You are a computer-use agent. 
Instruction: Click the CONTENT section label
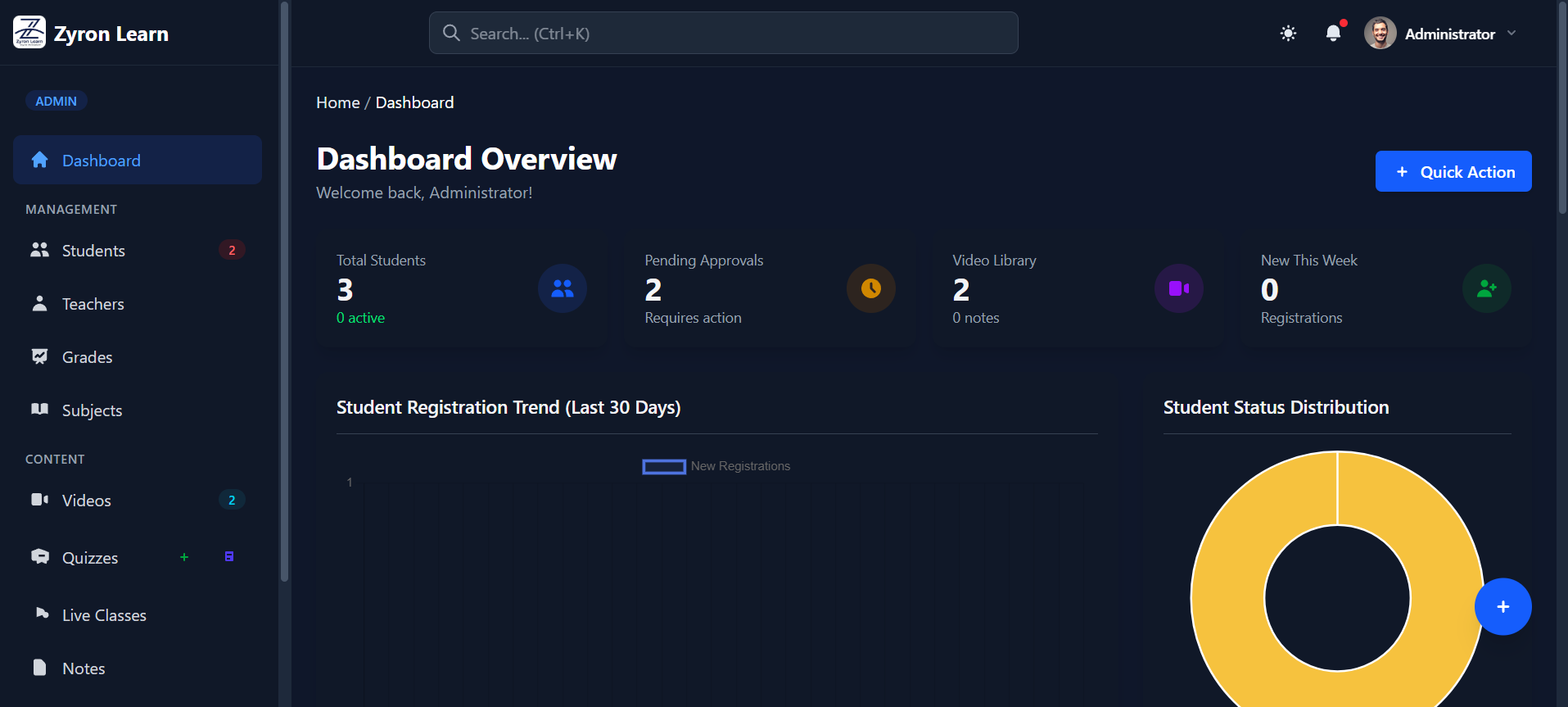click(x=55, y=460)
